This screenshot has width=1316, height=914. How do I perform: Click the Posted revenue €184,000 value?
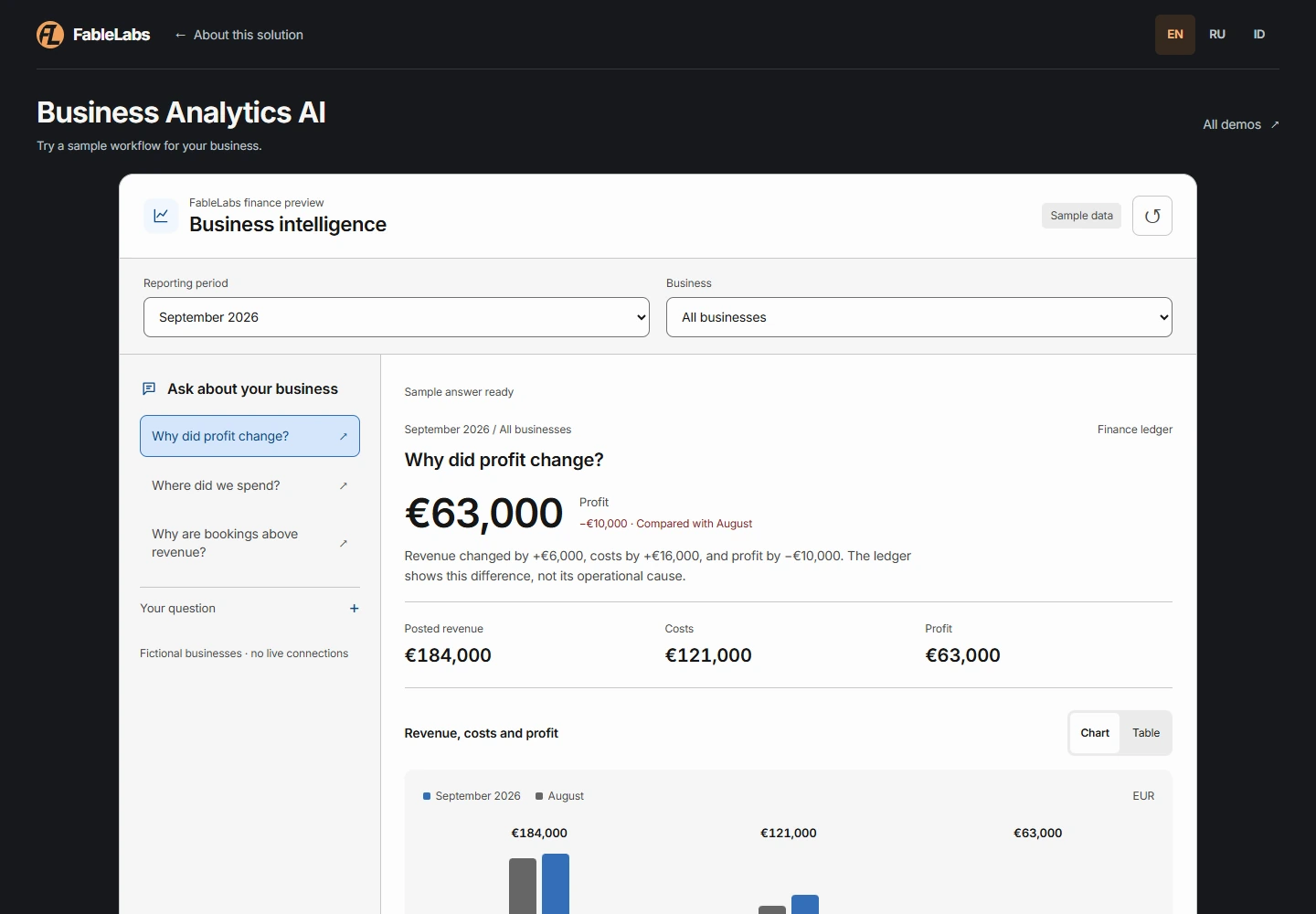tap(448, 655)
